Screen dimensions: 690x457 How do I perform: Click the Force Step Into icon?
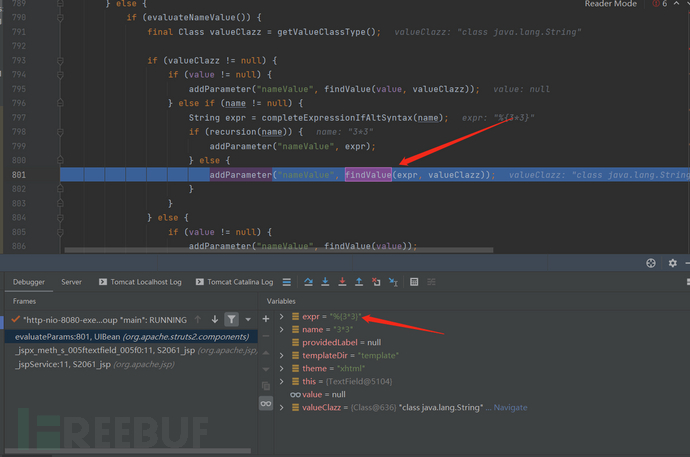point(342,283)
